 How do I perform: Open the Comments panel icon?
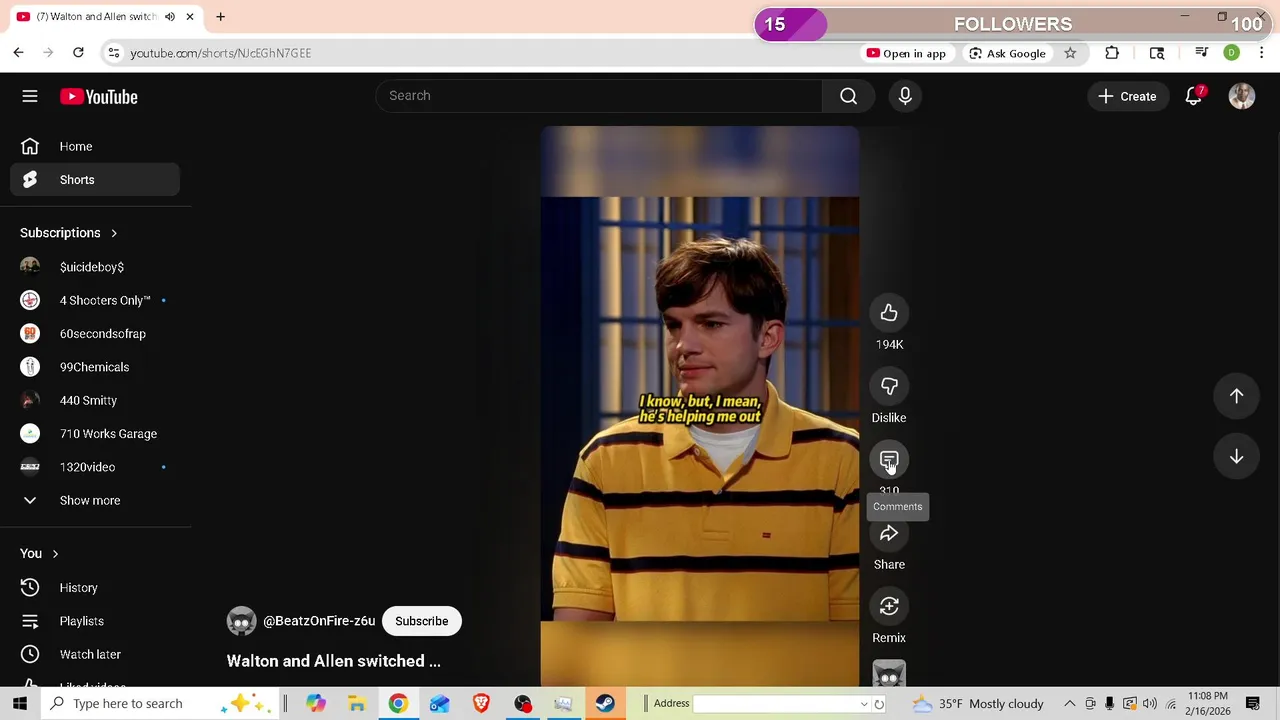(889, 460)
